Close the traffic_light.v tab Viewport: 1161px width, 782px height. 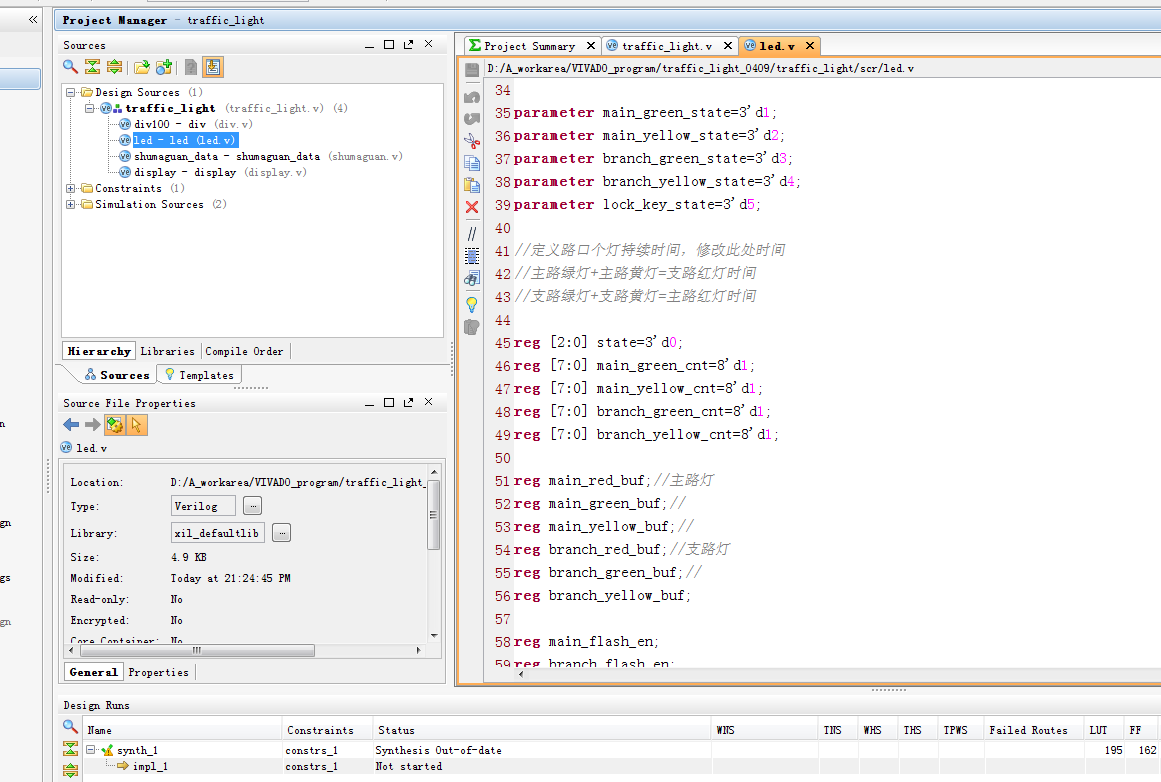tap(728, 46)
